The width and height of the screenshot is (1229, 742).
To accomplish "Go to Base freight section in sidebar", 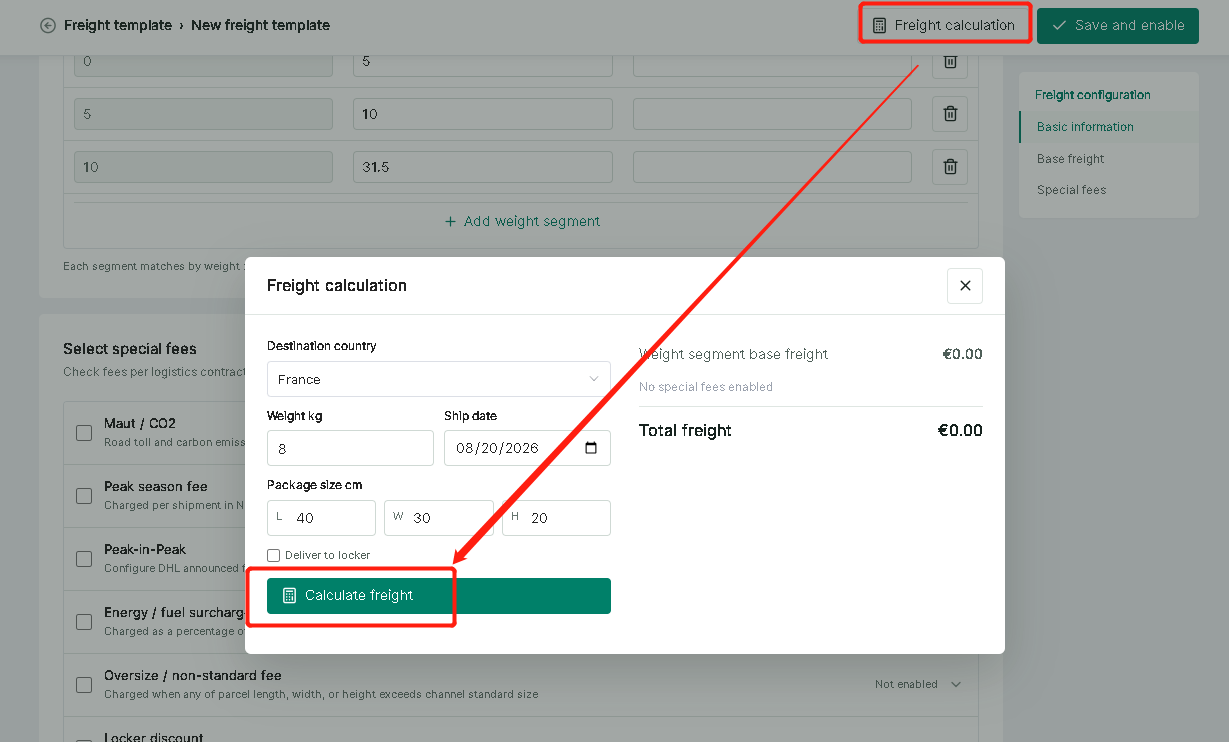I will click(x=1071, y=159).
